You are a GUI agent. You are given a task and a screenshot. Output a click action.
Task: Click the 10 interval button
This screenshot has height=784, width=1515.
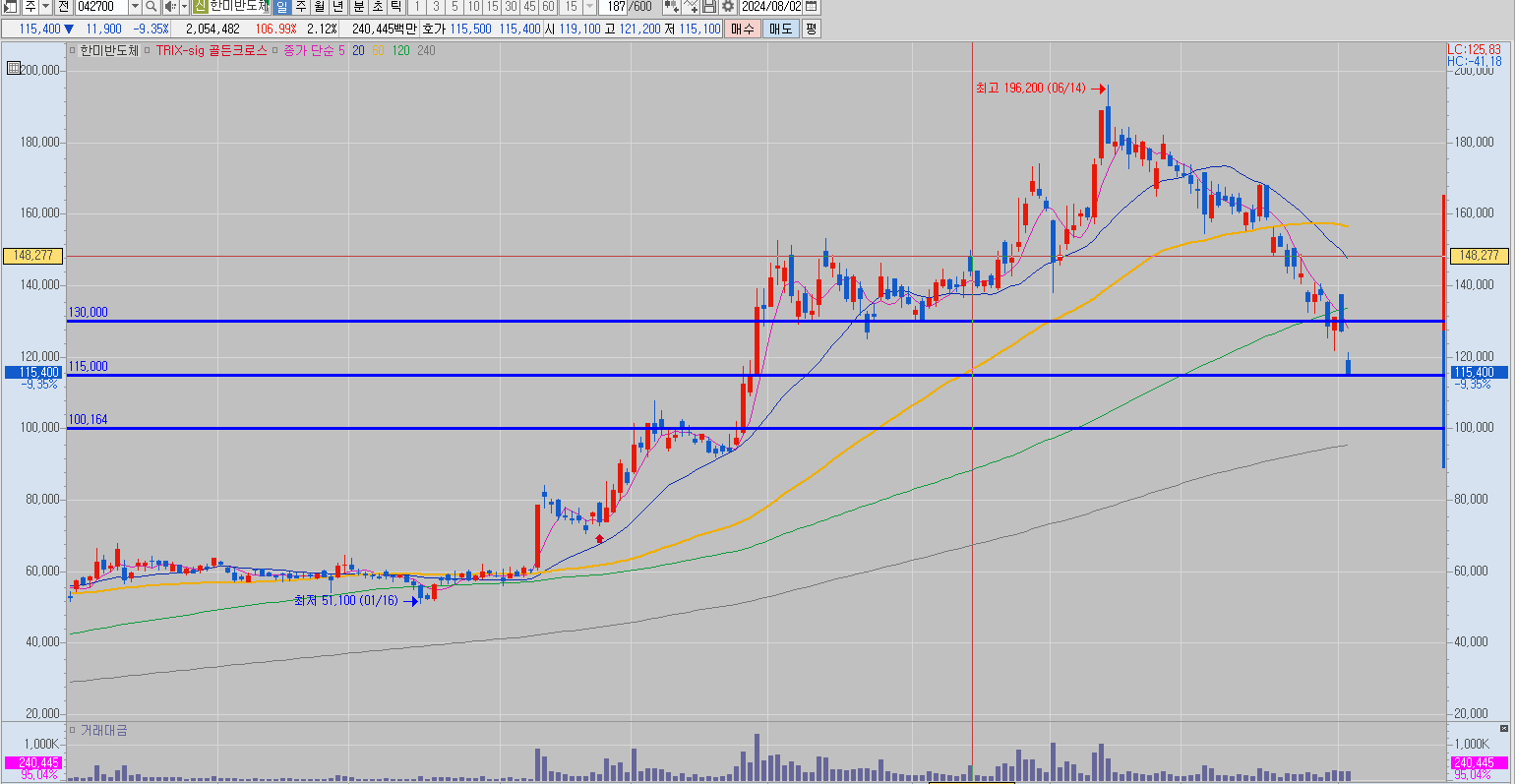[x=473, y=7]
